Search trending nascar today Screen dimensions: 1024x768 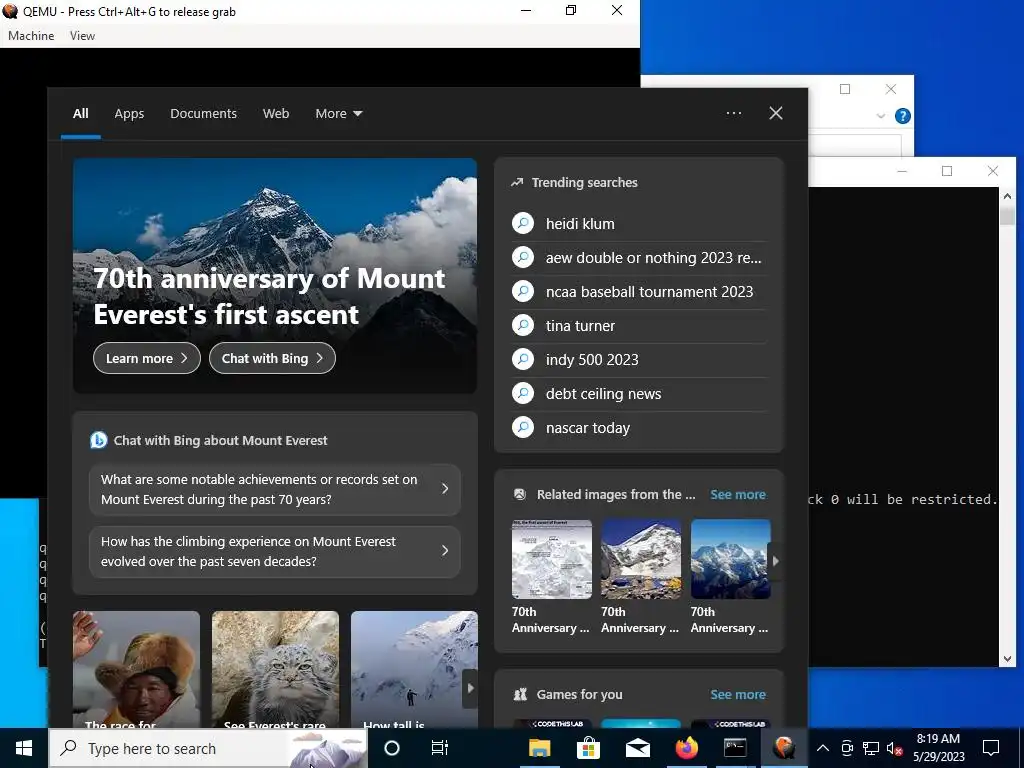(x=588, y=428)
